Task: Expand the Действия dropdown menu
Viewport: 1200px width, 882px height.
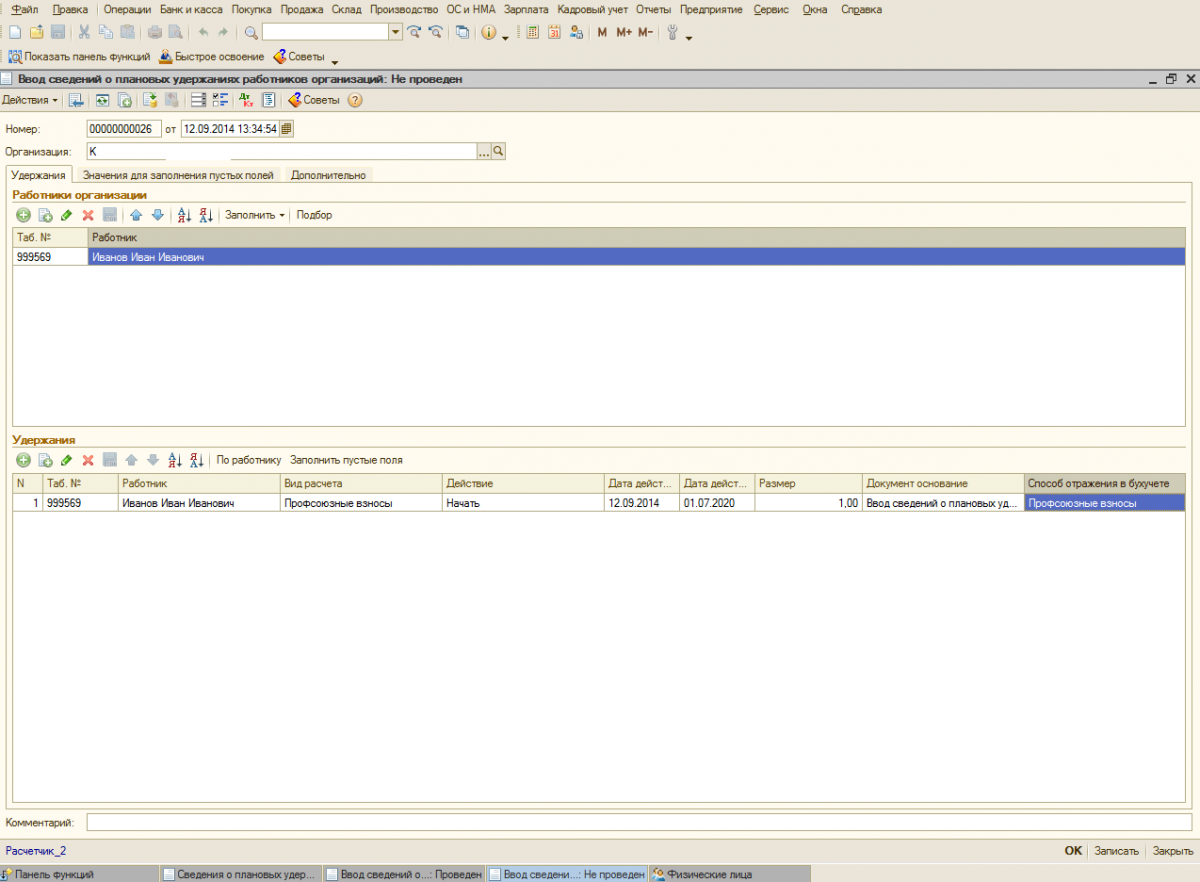Action: 30,100
